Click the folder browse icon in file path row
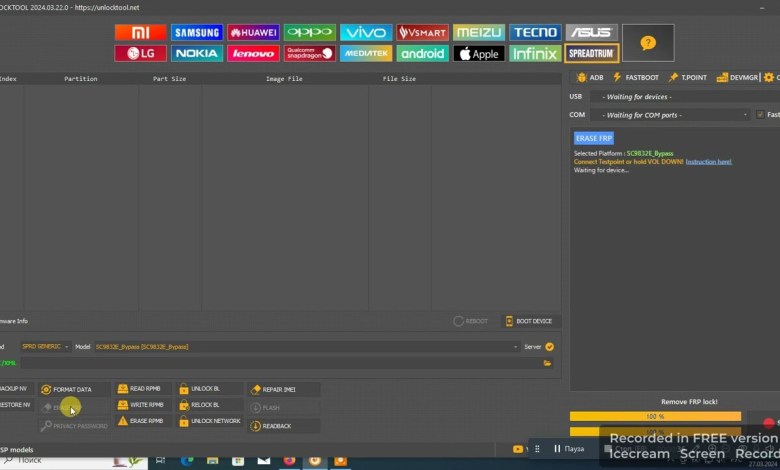Image resolution: width=780 pixels, height=470 pixels. 547,363
